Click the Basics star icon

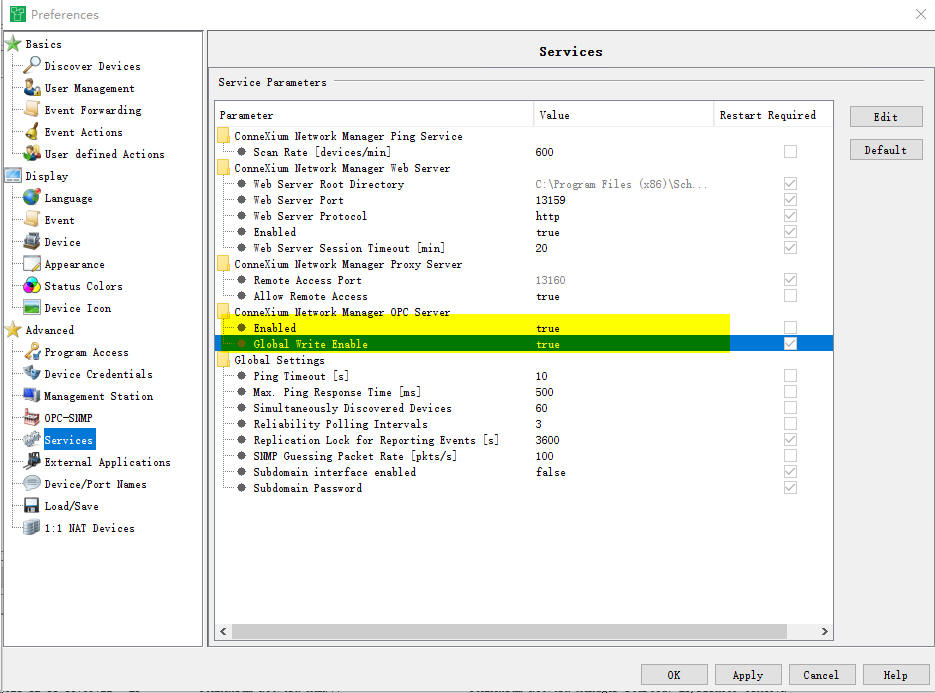13,43
